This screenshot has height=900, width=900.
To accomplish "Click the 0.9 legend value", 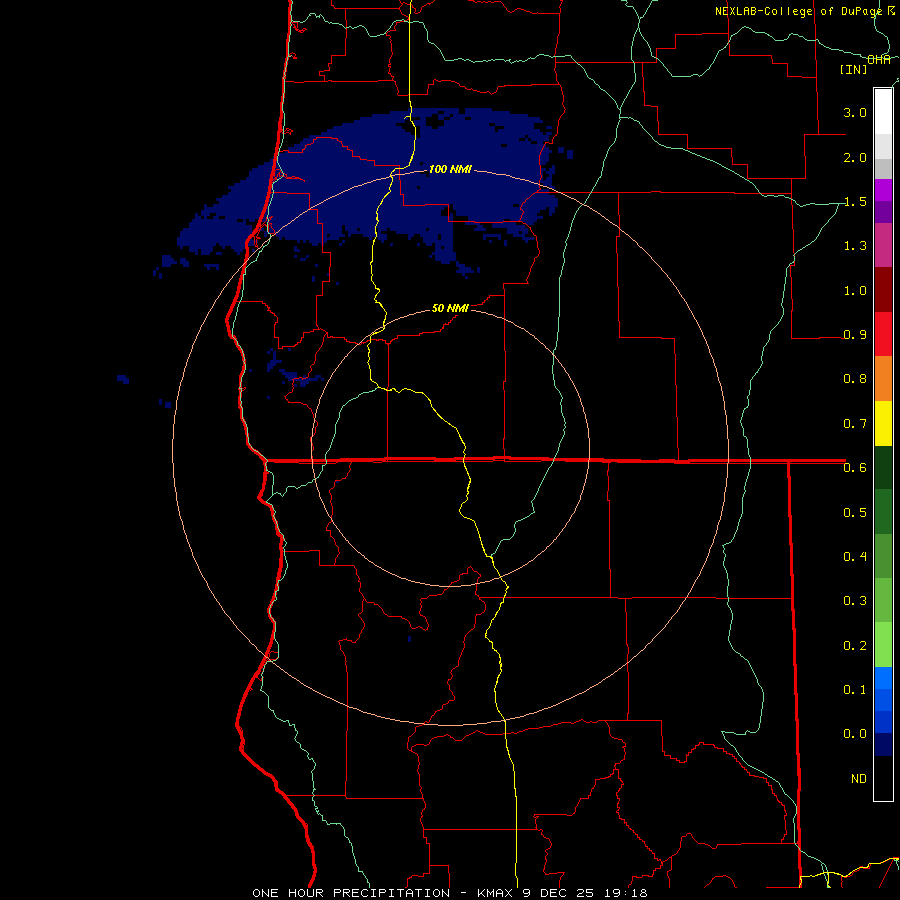I will pyautogui.click(x=855, y=335).
